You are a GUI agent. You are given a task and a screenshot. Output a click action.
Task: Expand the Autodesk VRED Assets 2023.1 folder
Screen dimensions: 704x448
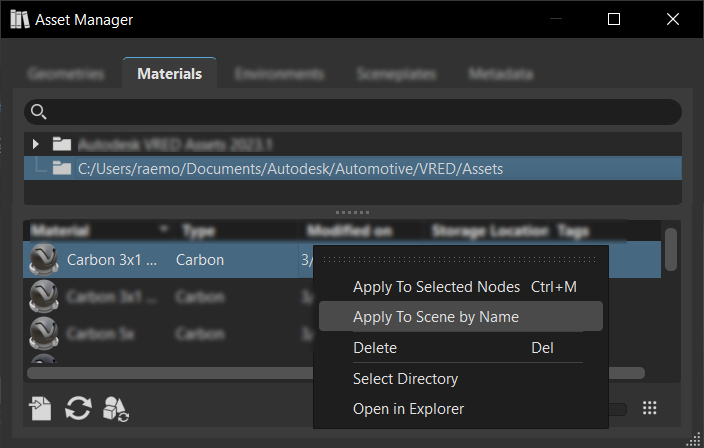click(x=36, y=143)
